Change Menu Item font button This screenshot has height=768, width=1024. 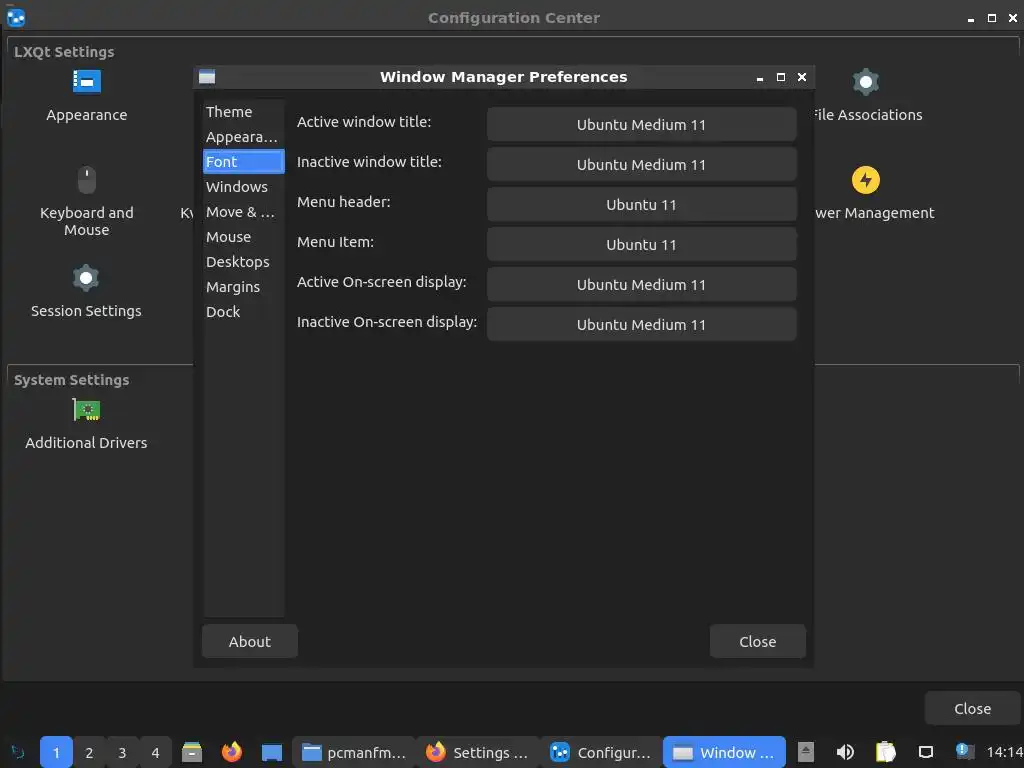click(x=641, y=244)
